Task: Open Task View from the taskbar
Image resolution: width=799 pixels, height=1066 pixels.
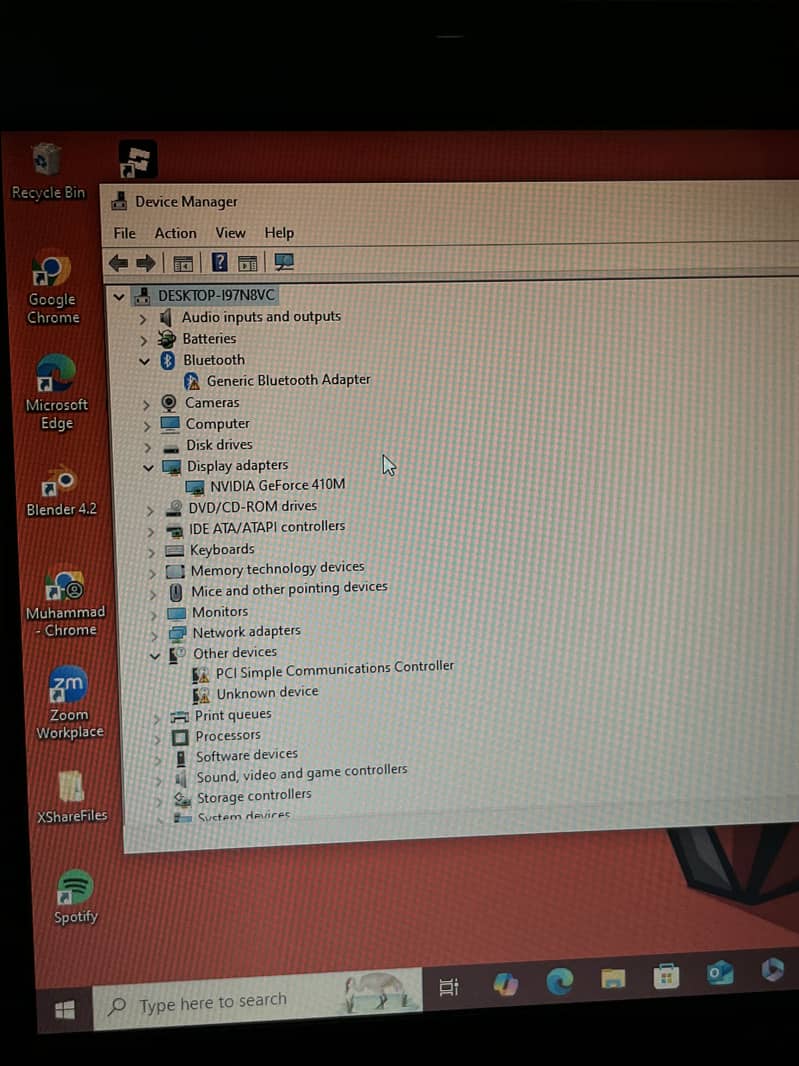Action: click(x=449, y=986)
